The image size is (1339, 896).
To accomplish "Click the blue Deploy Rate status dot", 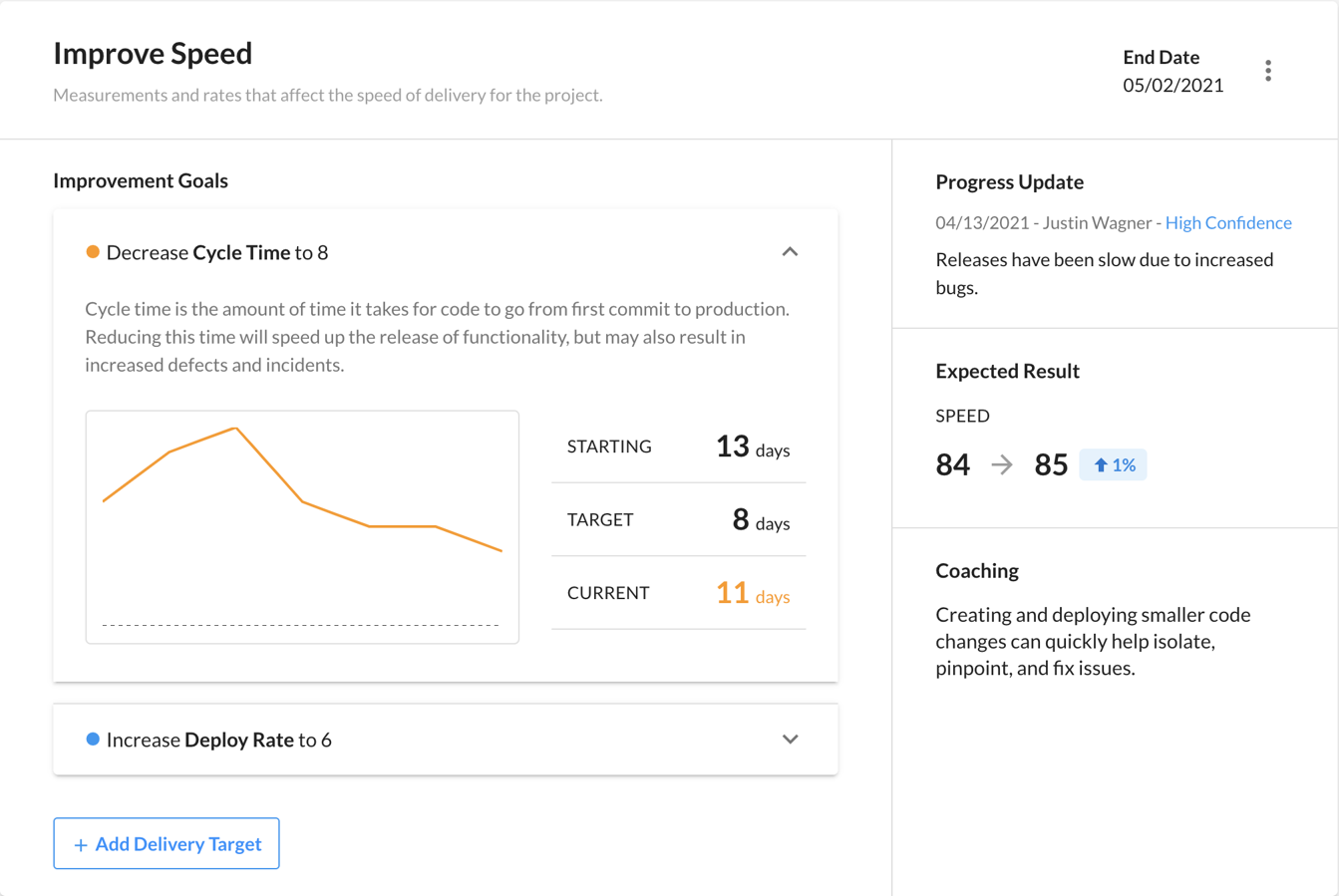I will click(x=93, y=740).
